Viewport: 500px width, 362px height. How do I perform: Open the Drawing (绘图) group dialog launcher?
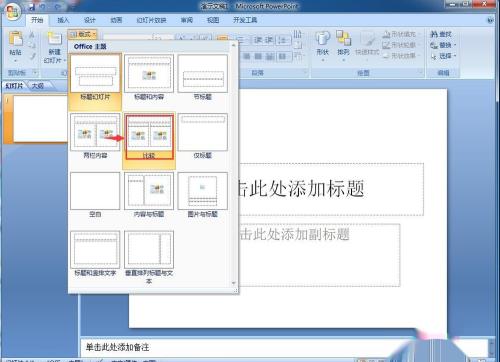point(420,72)
